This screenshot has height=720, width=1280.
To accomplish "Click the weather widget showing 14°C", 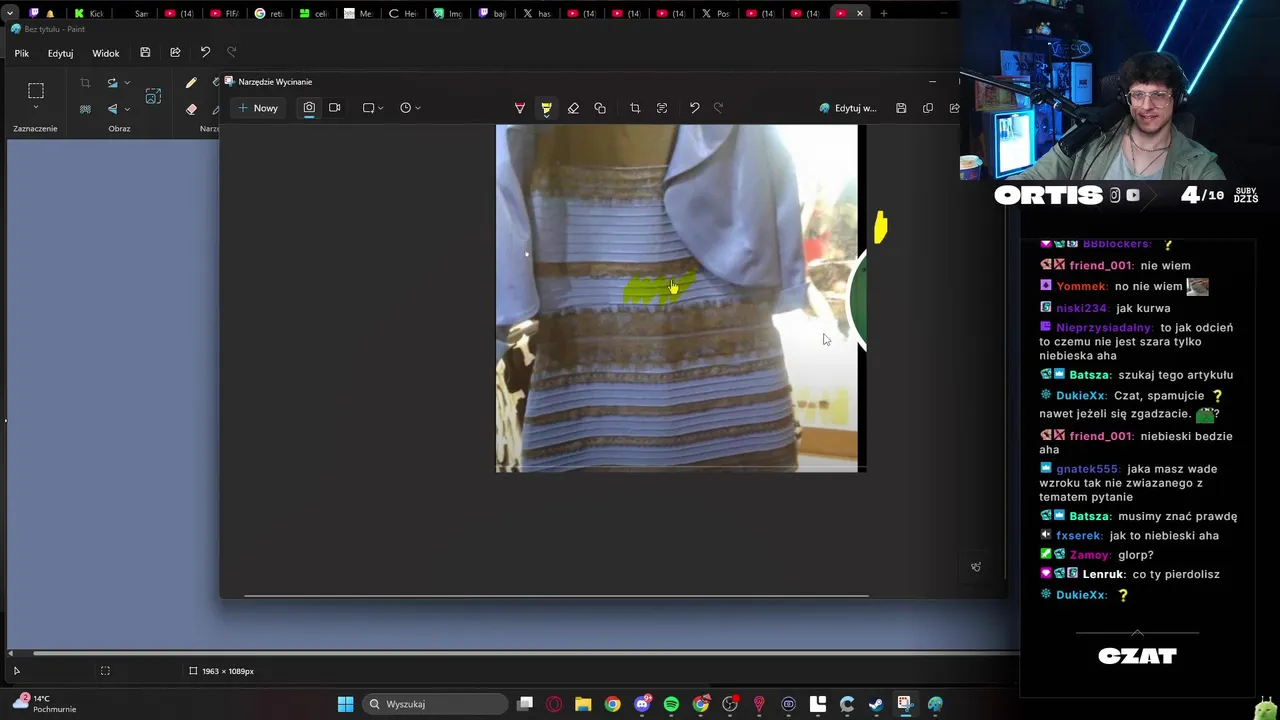I will tap(45, 704).
